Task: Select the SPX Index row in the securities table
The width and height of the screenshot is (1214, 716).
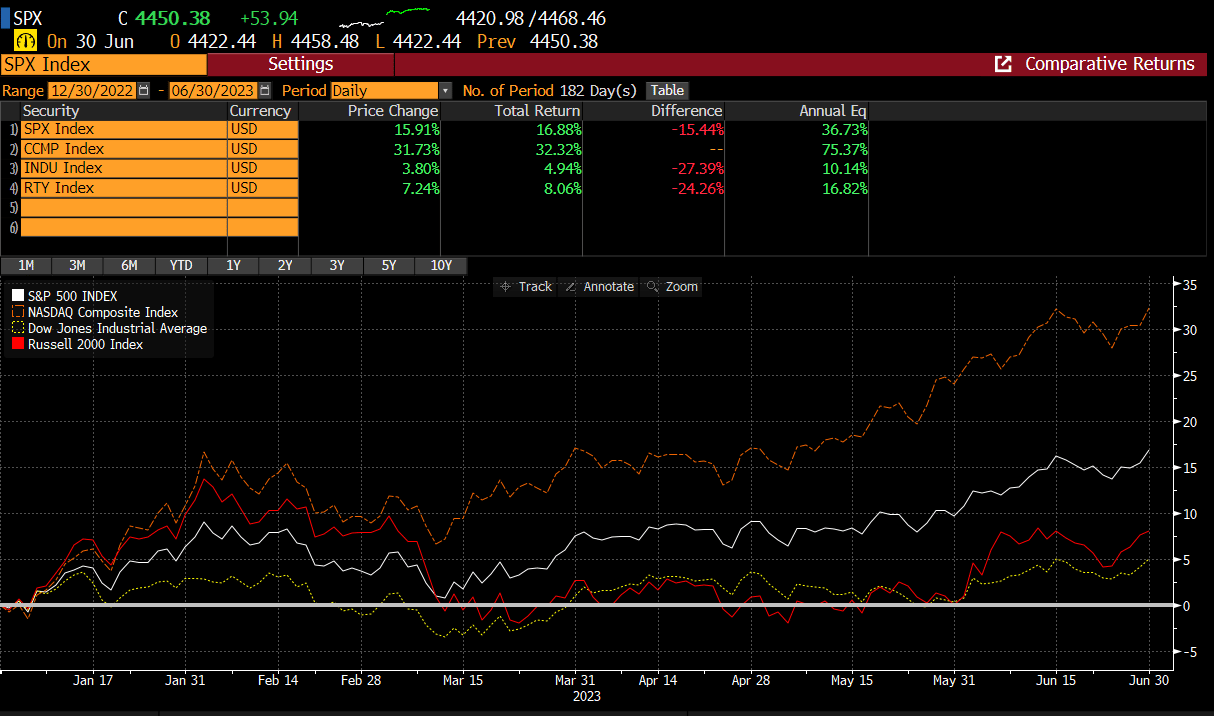Action: 124,129
